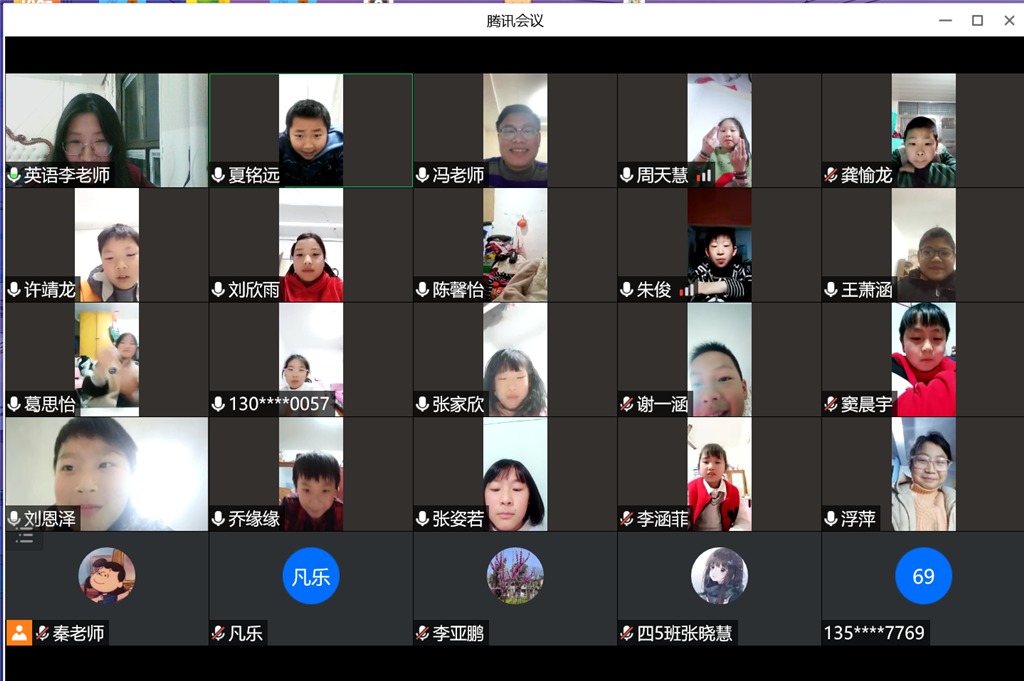The height and width of the screenshot is (681, 1024).
Task: Click the name label 张姿若
Action: tap(458, 518)
